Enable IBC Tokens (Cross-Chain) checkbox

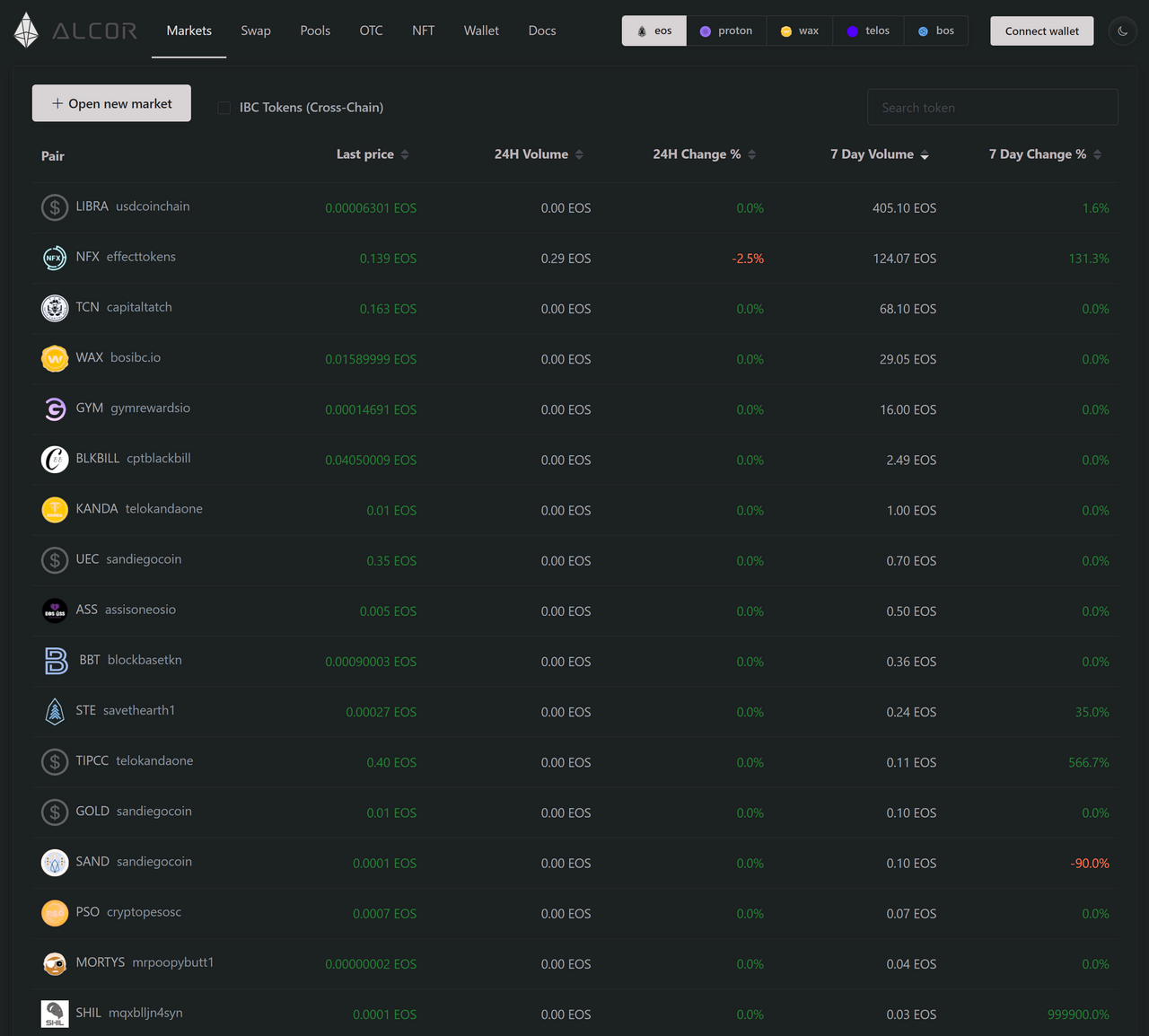coord(224,108)
